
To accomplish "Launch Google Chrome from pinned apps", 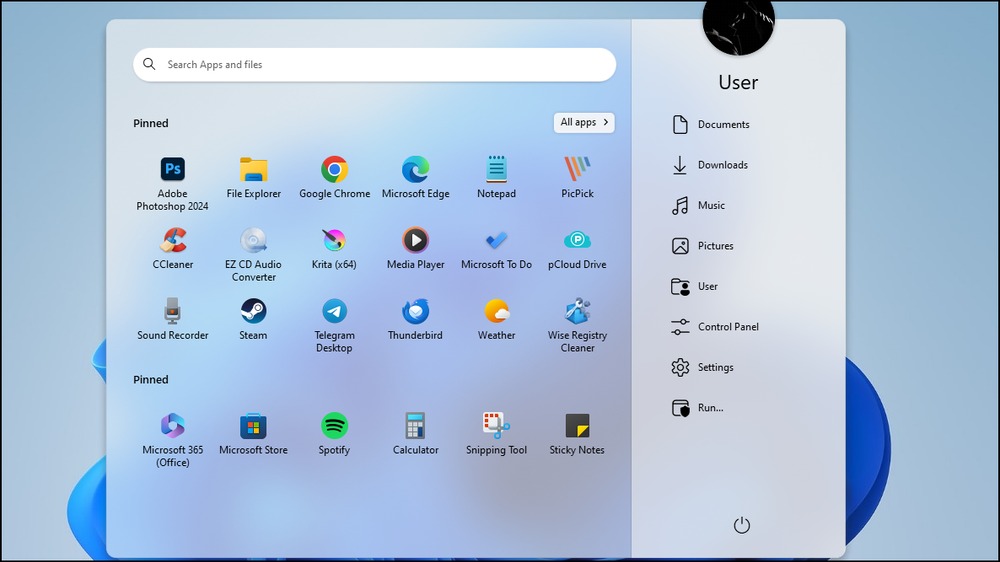I will point(334,178).
